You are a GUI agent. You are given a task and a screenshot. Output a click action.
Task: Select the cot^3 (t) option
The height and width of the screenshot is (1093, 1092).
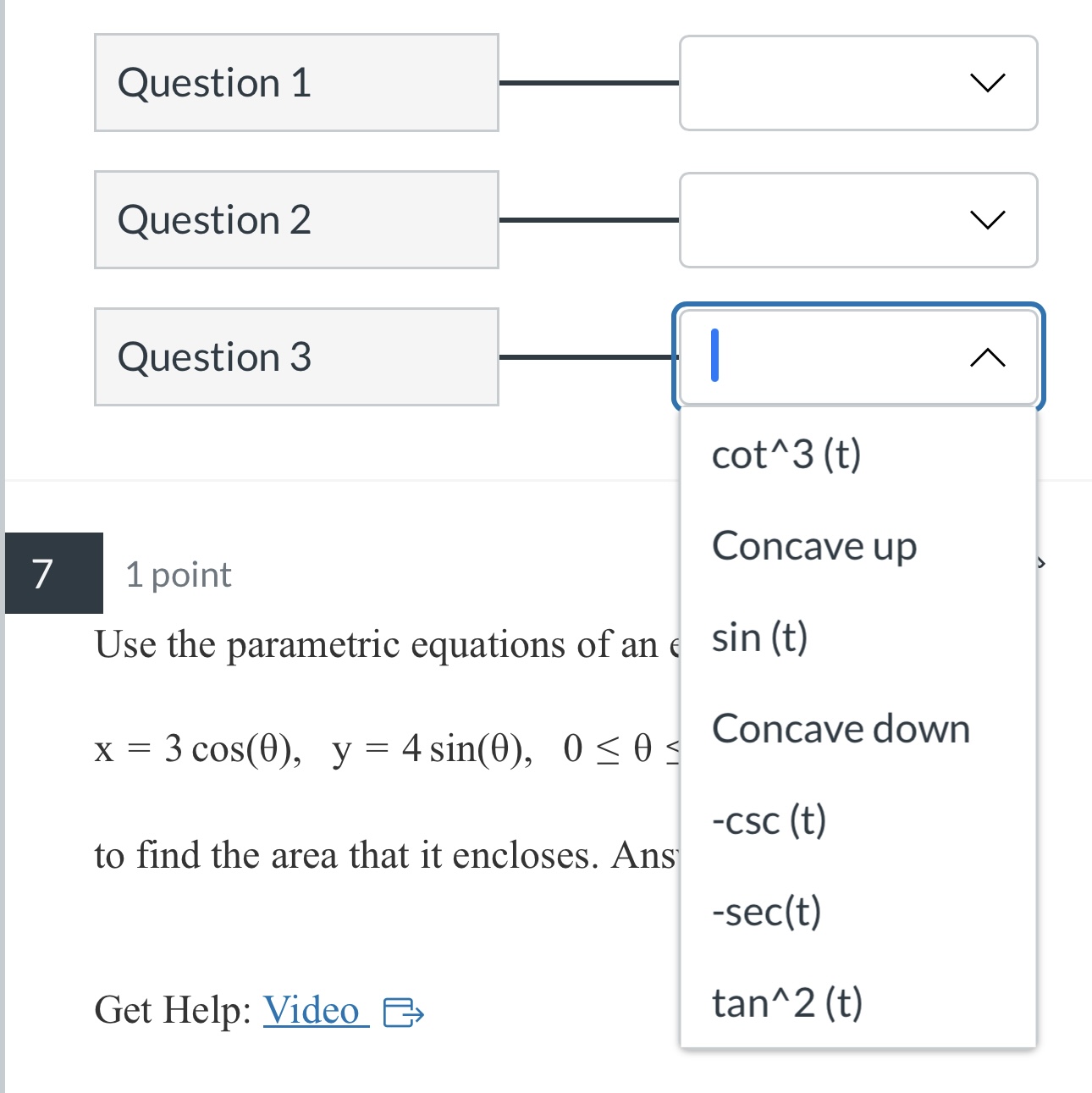tap(787, 455)
